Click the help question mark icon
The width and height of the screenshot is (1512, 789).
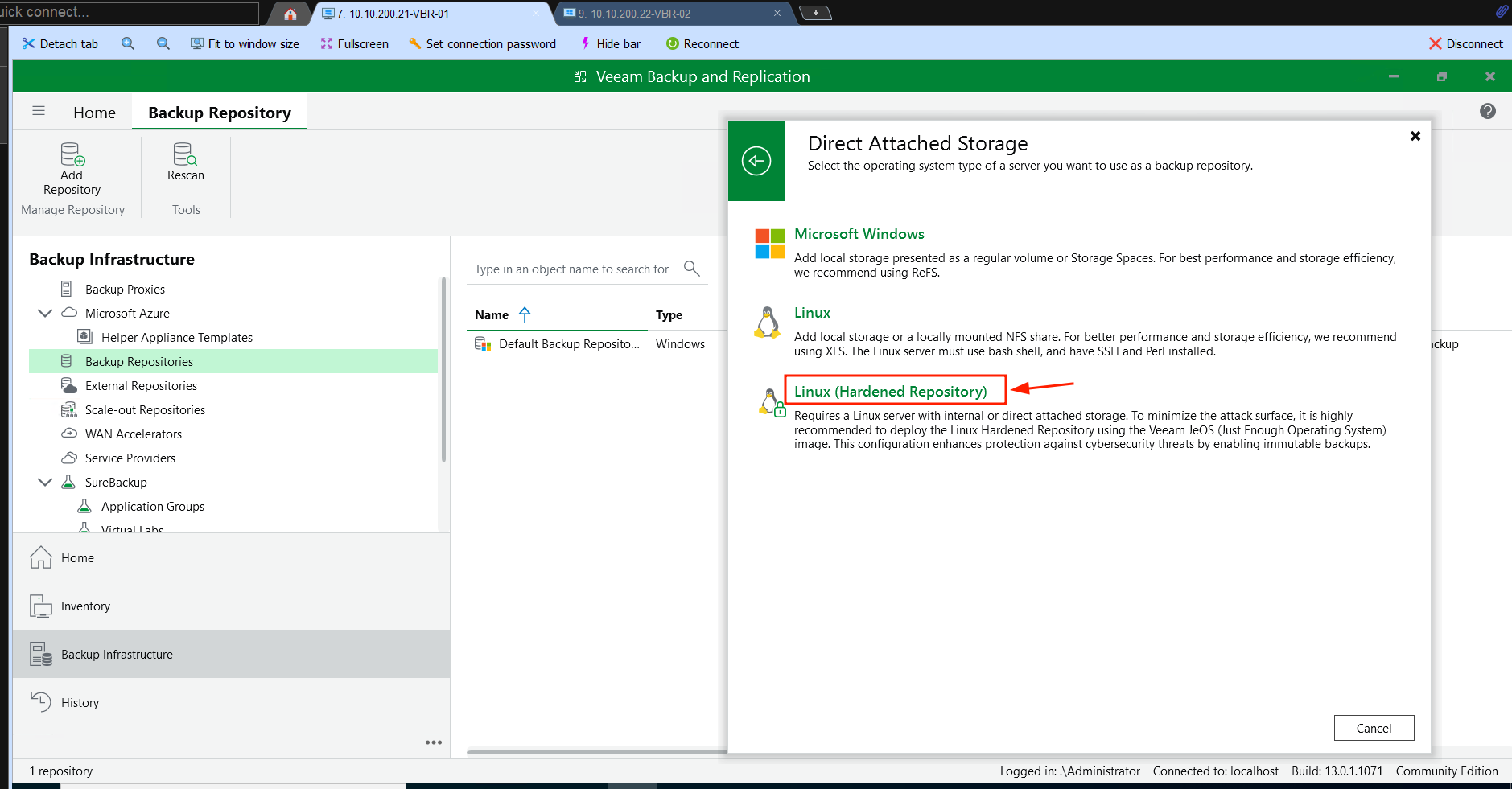coord(1488,111)
